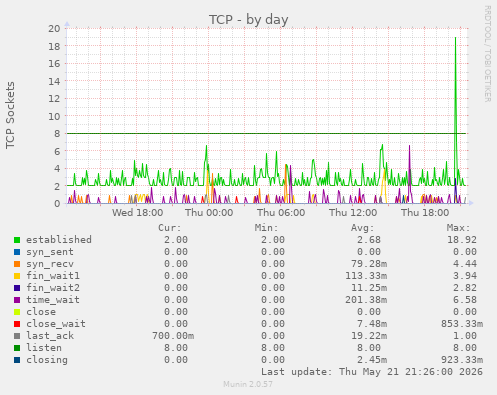
Task: Click the green established legend swatch
Action: click(x=17, y=240)
